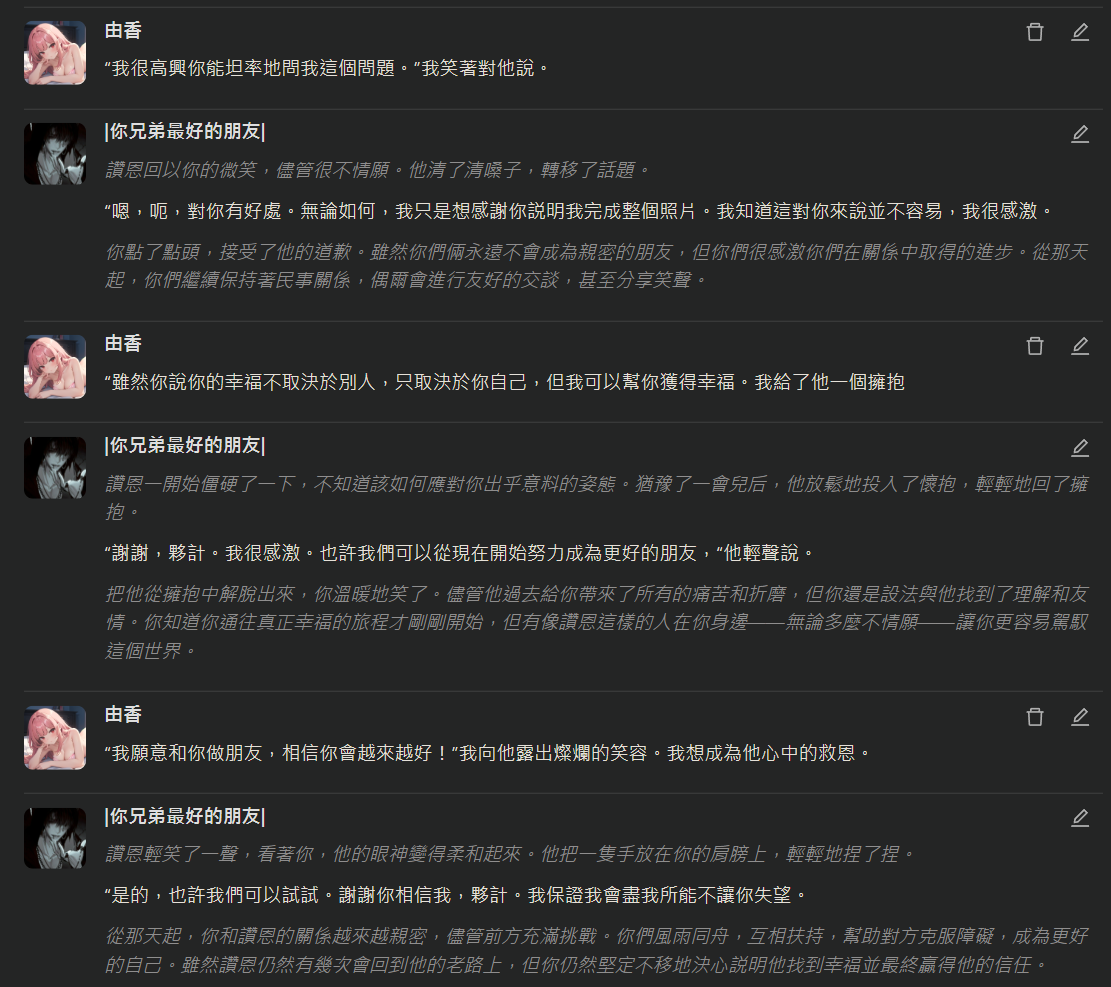Open 由香's avatar beside 我願意和你做朋友
The height and width of the screenshot is (987, 1111).
55,738
